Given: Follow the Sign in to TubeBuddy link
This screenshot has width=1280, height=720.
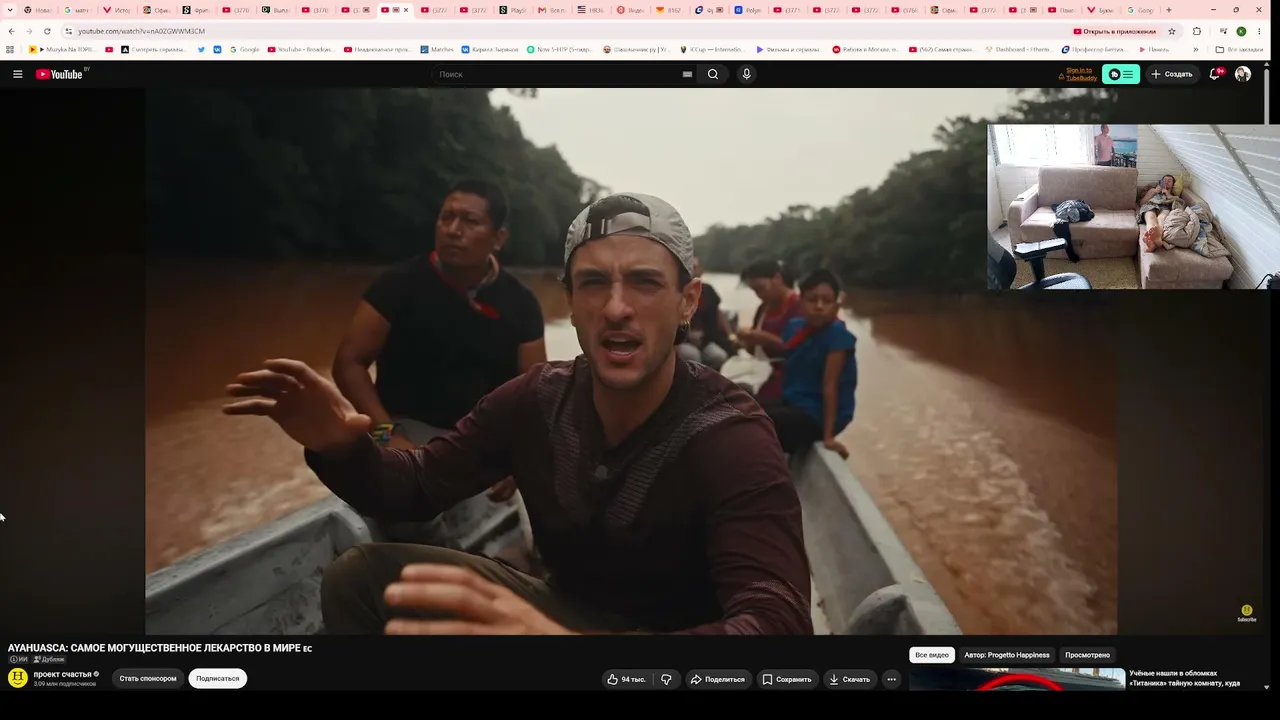Looking at the screenshot, I should point(1079,74).
